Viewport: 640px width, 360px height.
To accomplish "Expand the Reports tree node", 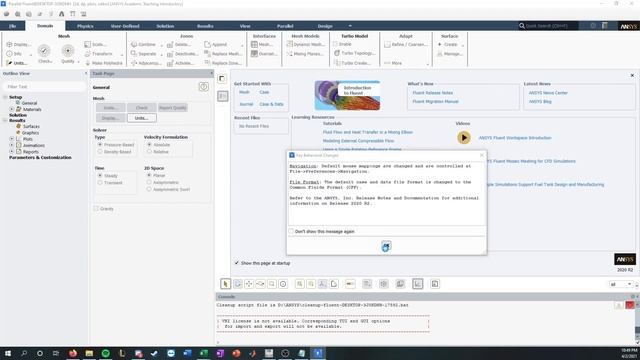I will [x=12, y=152].
